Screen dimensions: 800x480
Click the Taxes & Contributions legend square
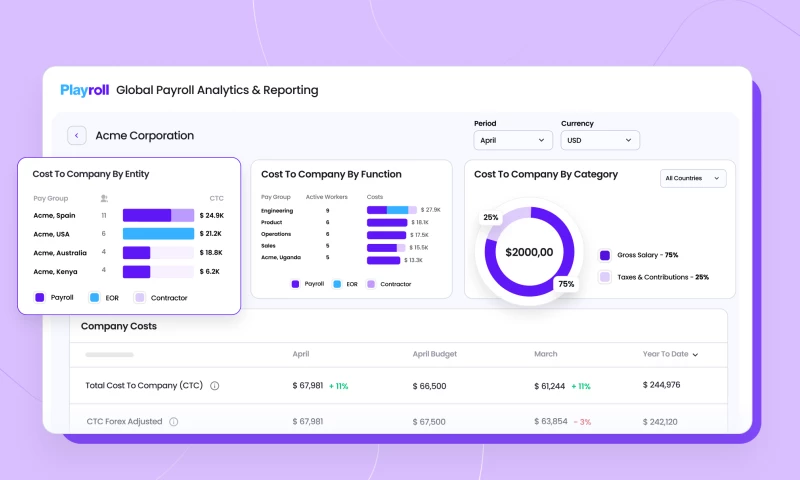[605, 277]
